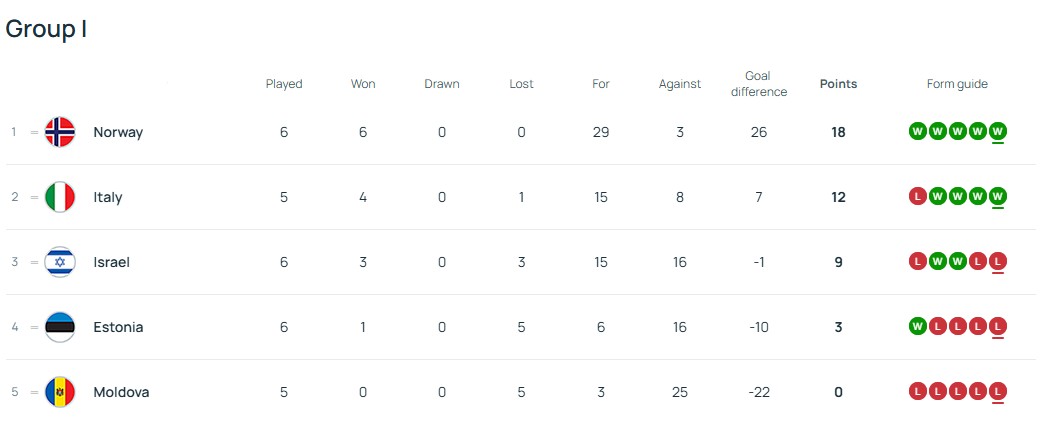Click Estonia's first form guide win badge
This screenshot has width=1040, height=422.
(917, 326)
